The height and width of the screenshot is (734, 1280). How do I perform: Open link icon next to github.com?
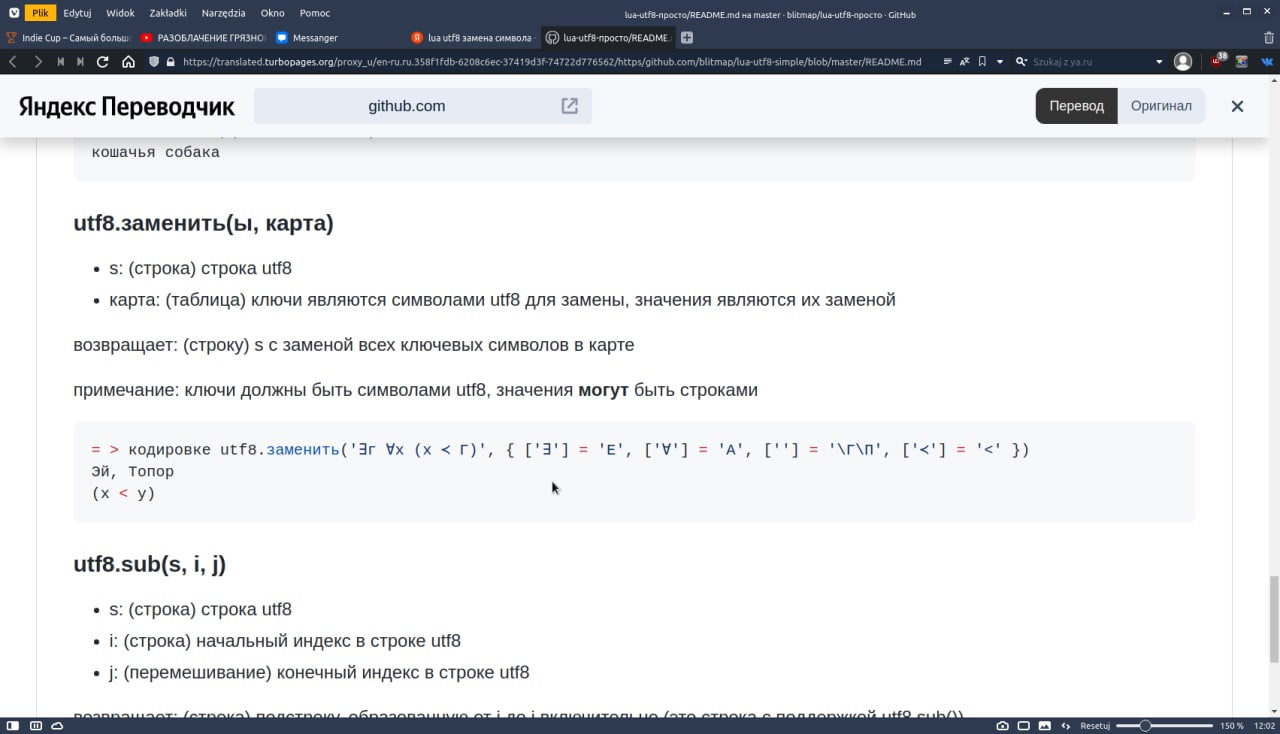[569, 106]
